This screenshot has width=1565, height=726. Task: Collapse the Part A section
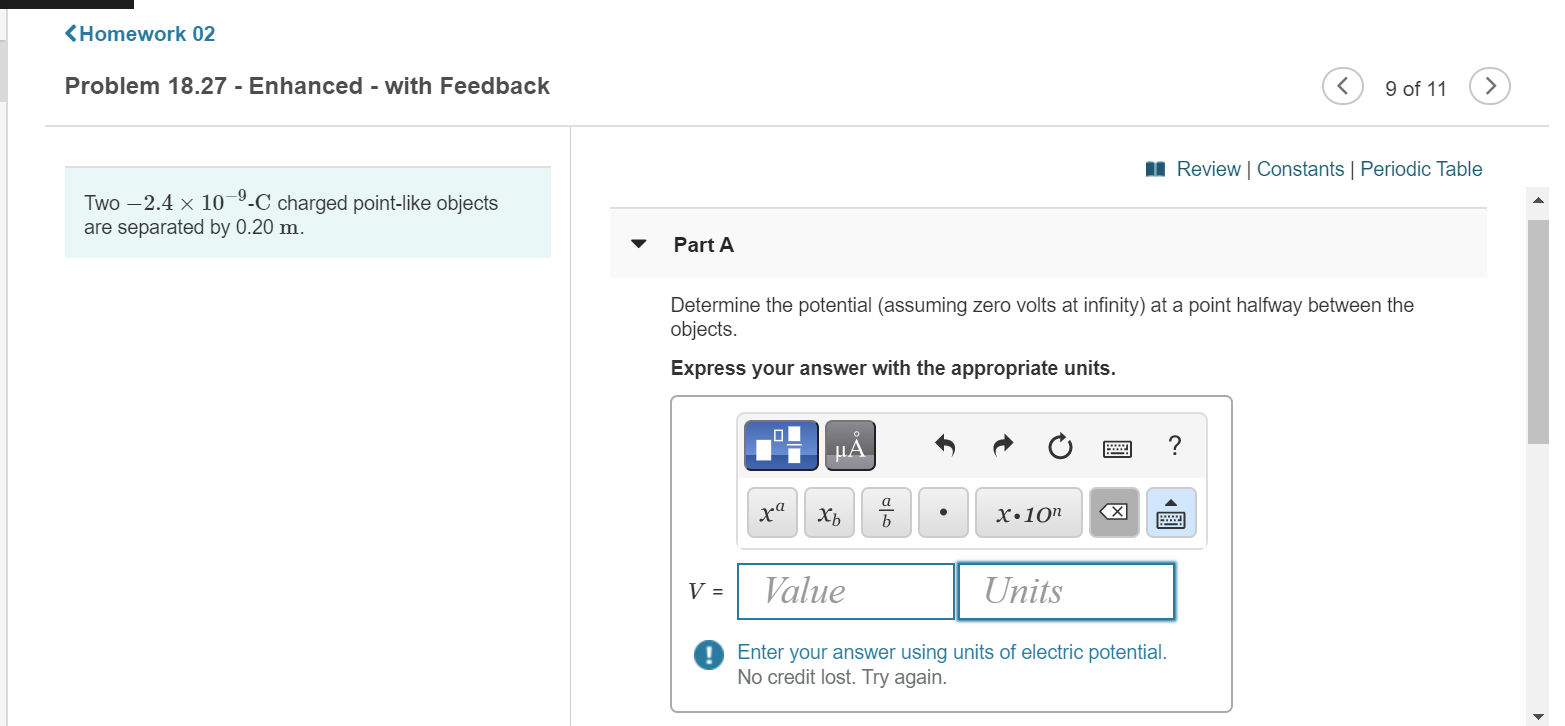(x=639, y=244)
